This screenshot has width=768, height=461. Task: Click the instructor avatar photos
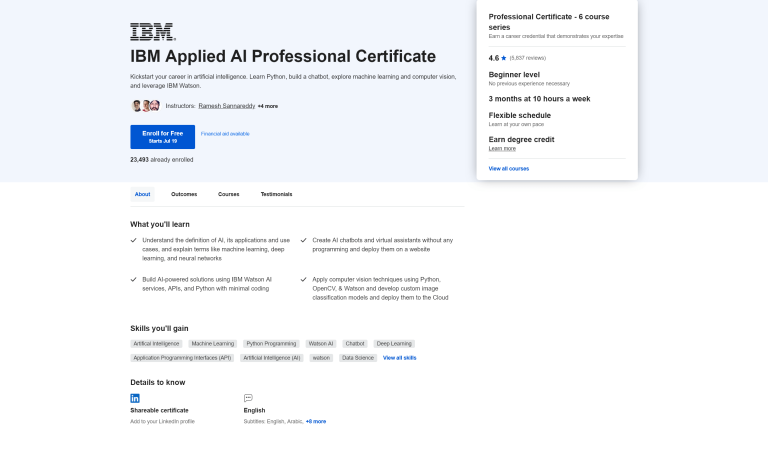145,105
